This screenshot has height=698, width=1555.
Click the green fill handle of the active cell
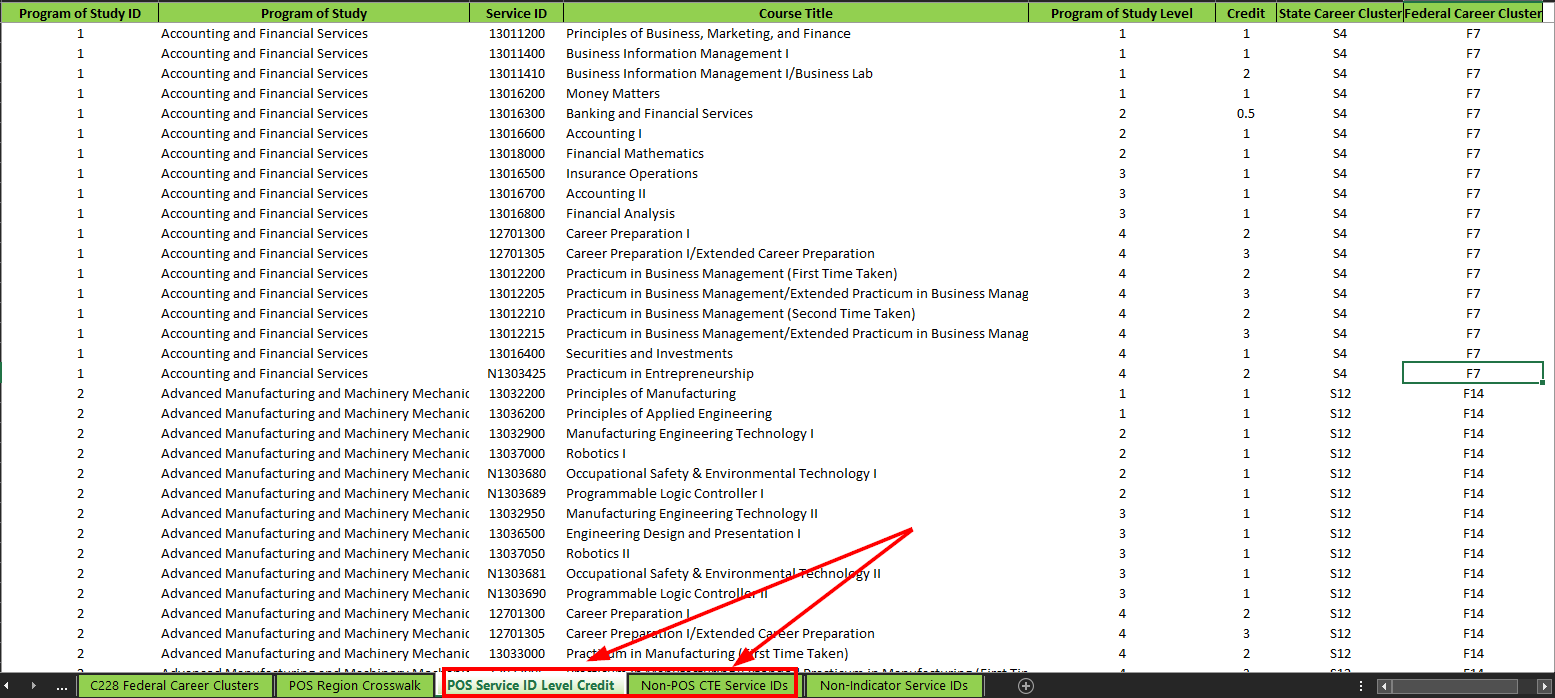1541,383
